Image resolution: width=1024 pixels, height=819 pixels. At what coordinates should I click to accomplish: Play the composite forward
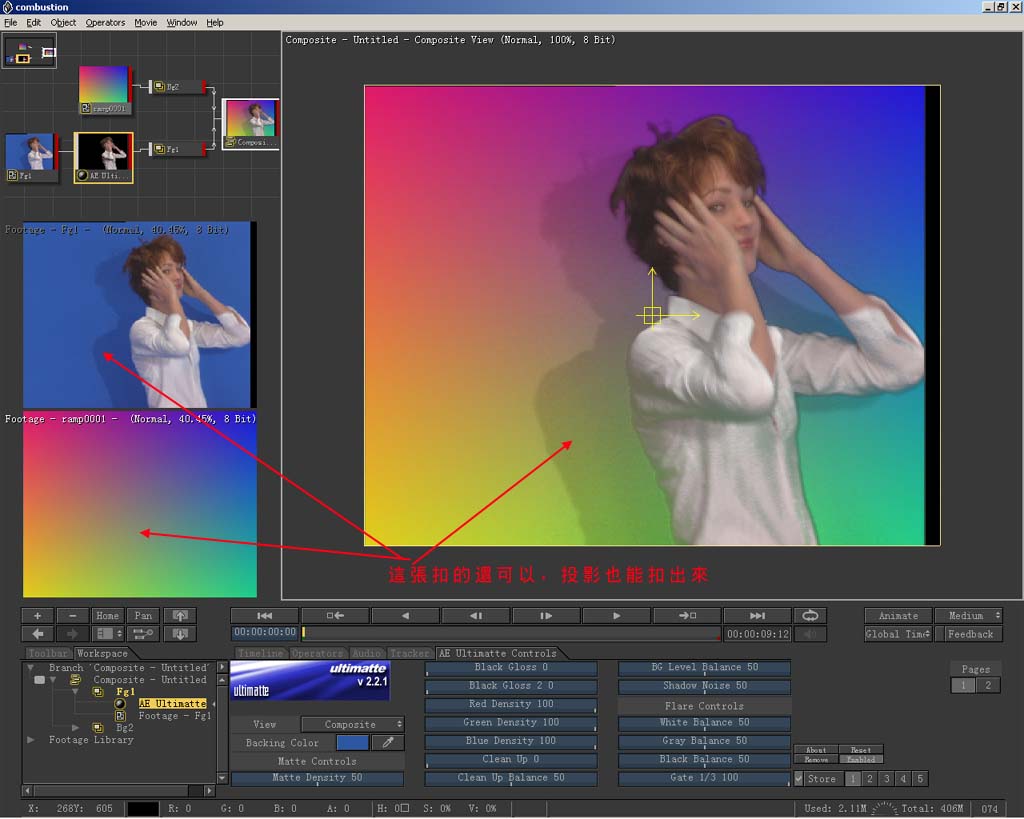(616, 616)
